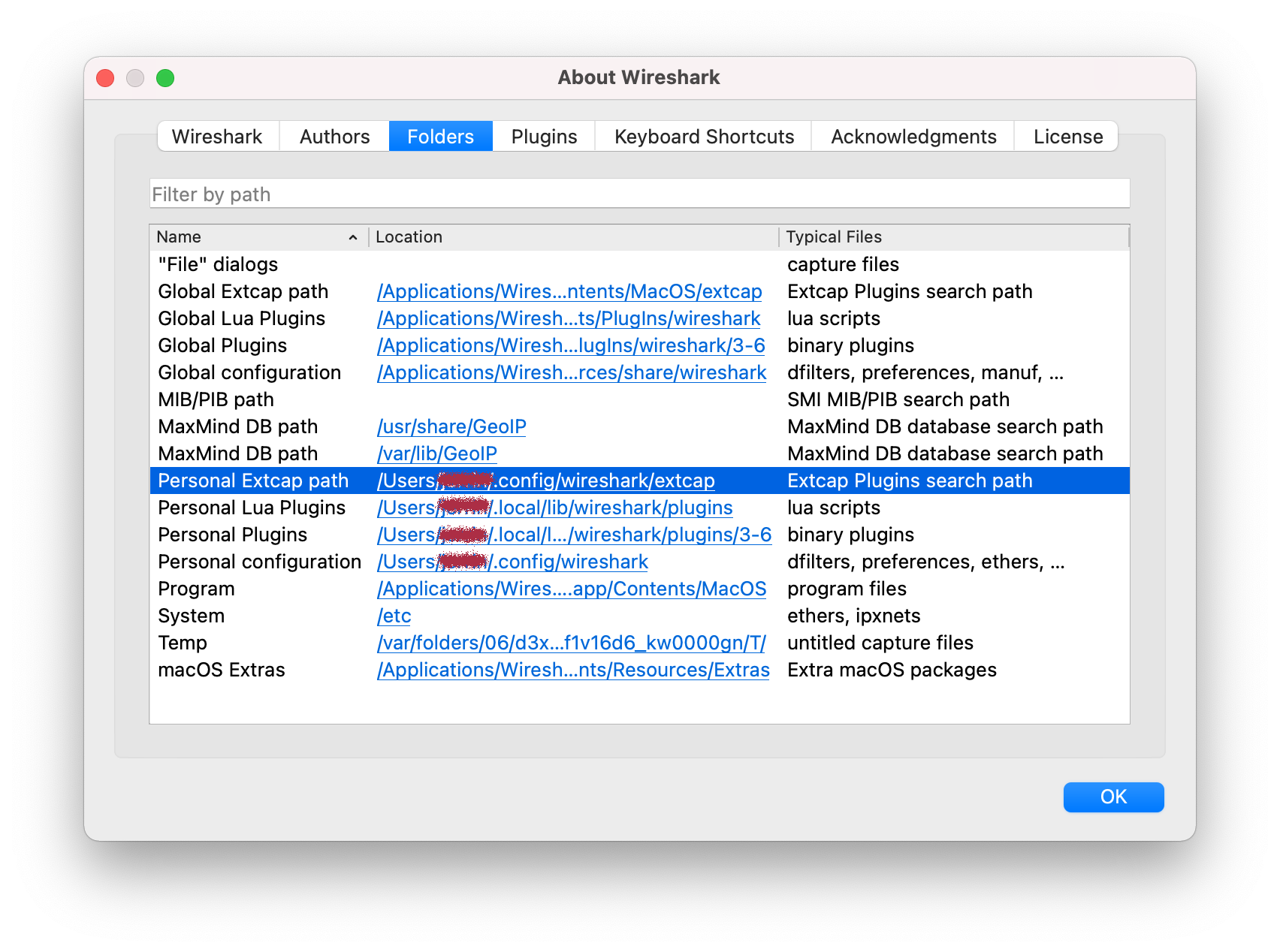Click the "program files" text
Screen dimensions: 1280x952
(x=847, y=589)
